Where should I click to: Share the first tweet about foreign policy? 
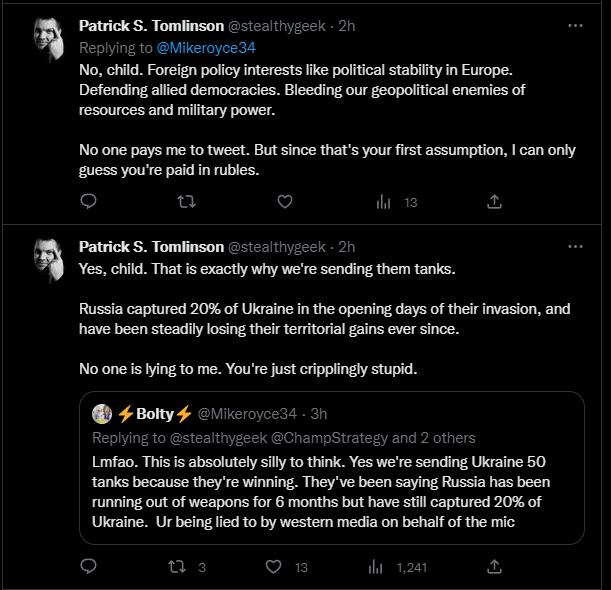click(494, 201)
